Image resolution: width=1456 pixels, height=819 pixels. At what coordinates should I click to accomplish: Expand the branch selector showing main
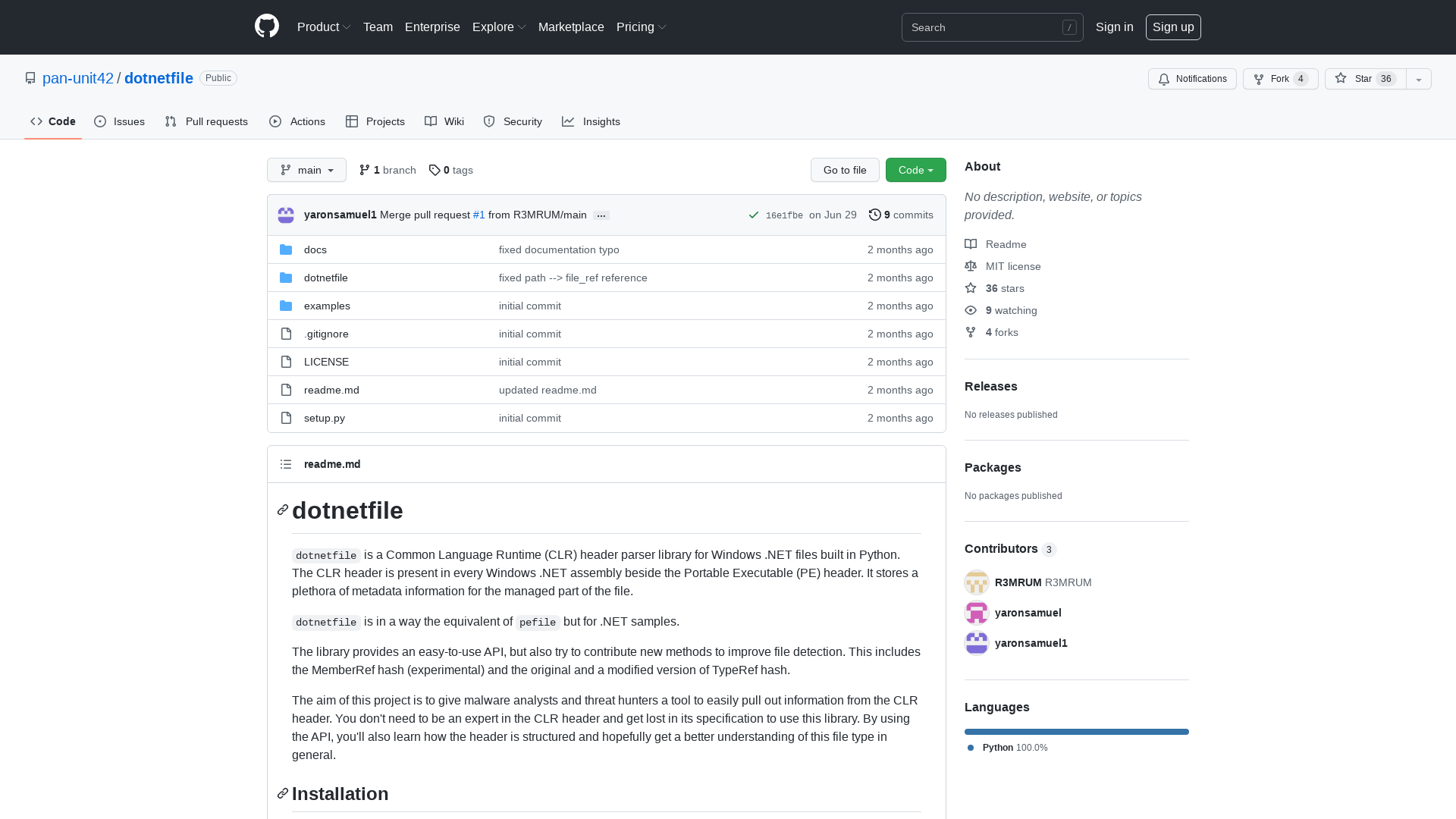point(306,170)
